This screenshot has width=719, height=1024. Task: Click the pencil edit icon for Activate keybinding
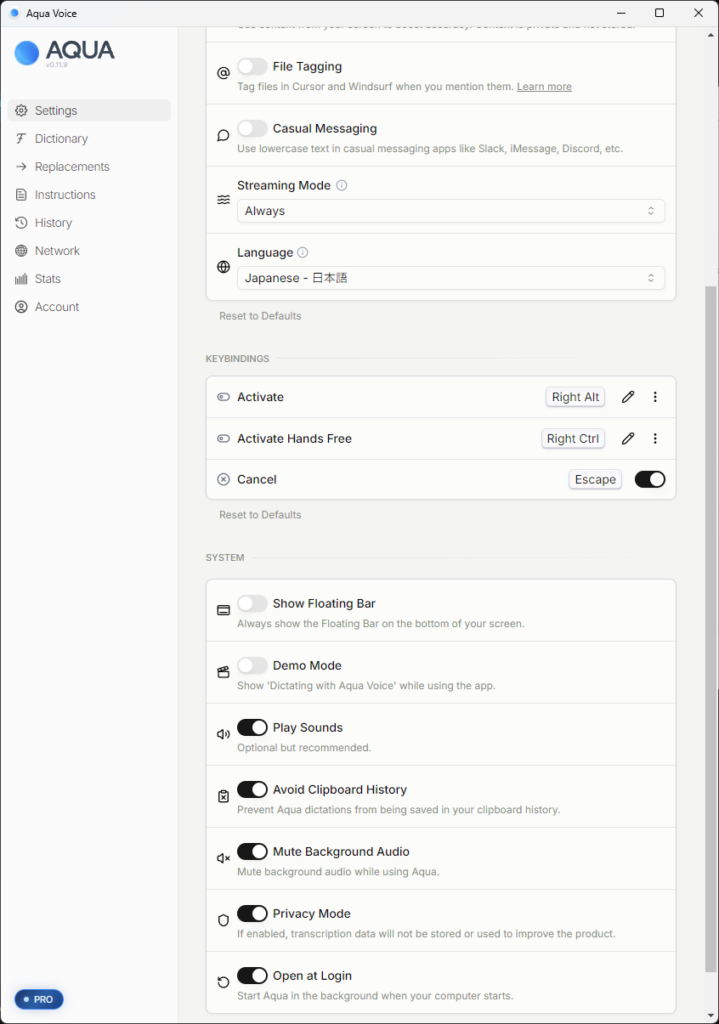628,397
